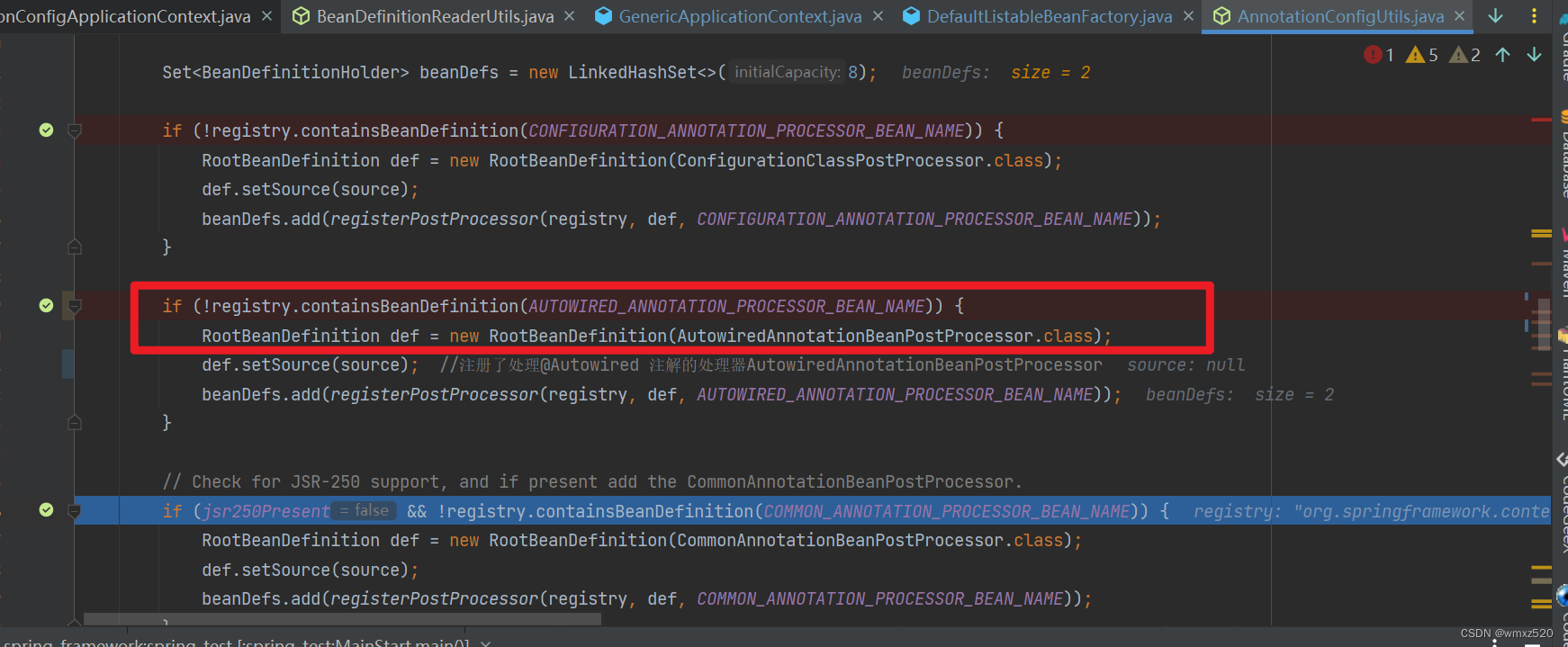Switch to BeanDefinitionReaderUtils.java tab

435,16
